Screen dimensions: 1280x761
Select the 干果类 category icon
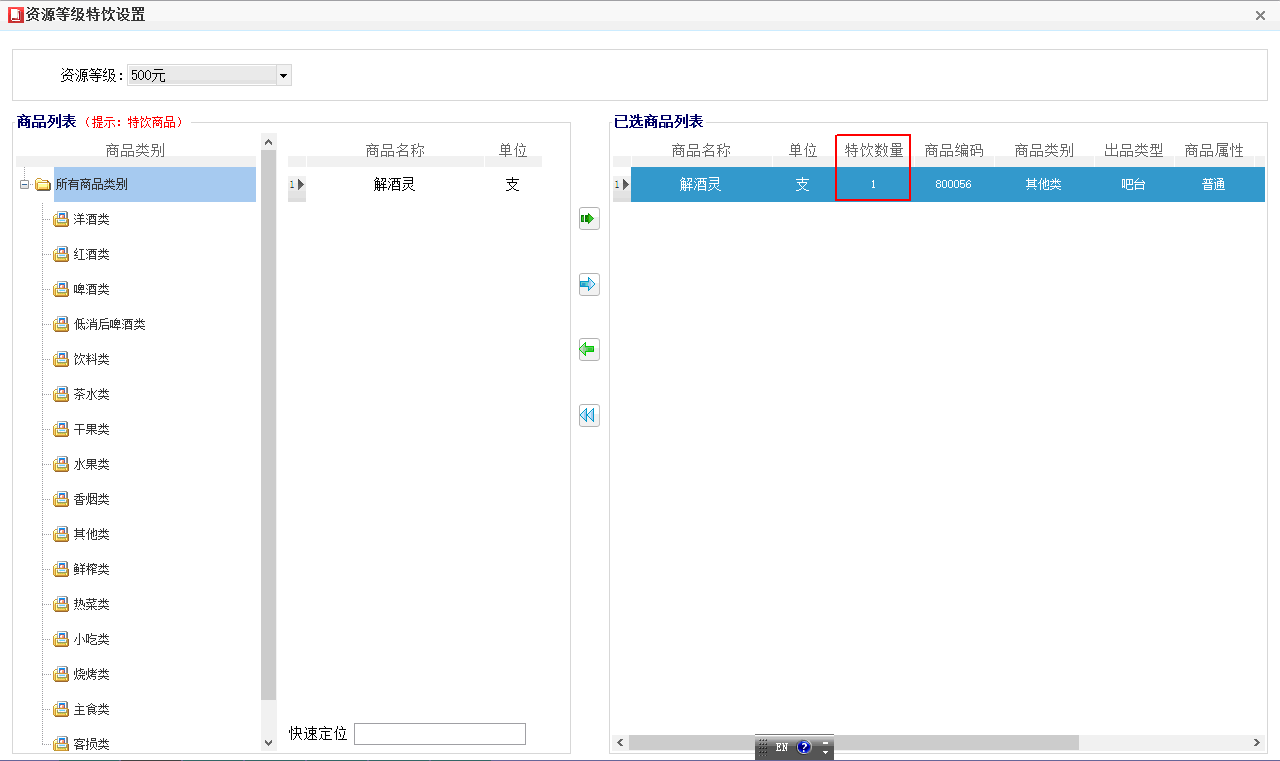61,429
